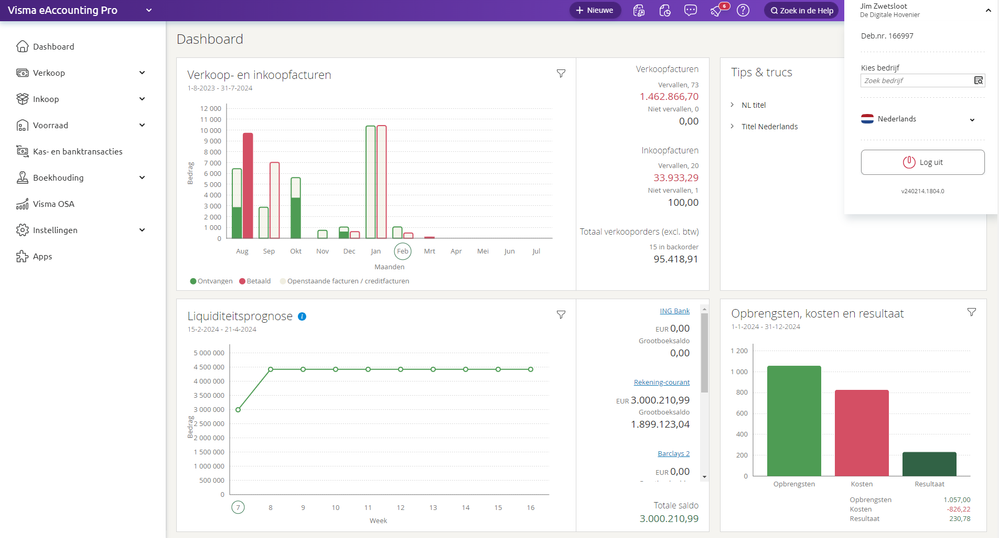Image resolution: width=999 pixels, height=538 pixels.
Task: Go to Dashboard menu item
Action: click(54, 47)
